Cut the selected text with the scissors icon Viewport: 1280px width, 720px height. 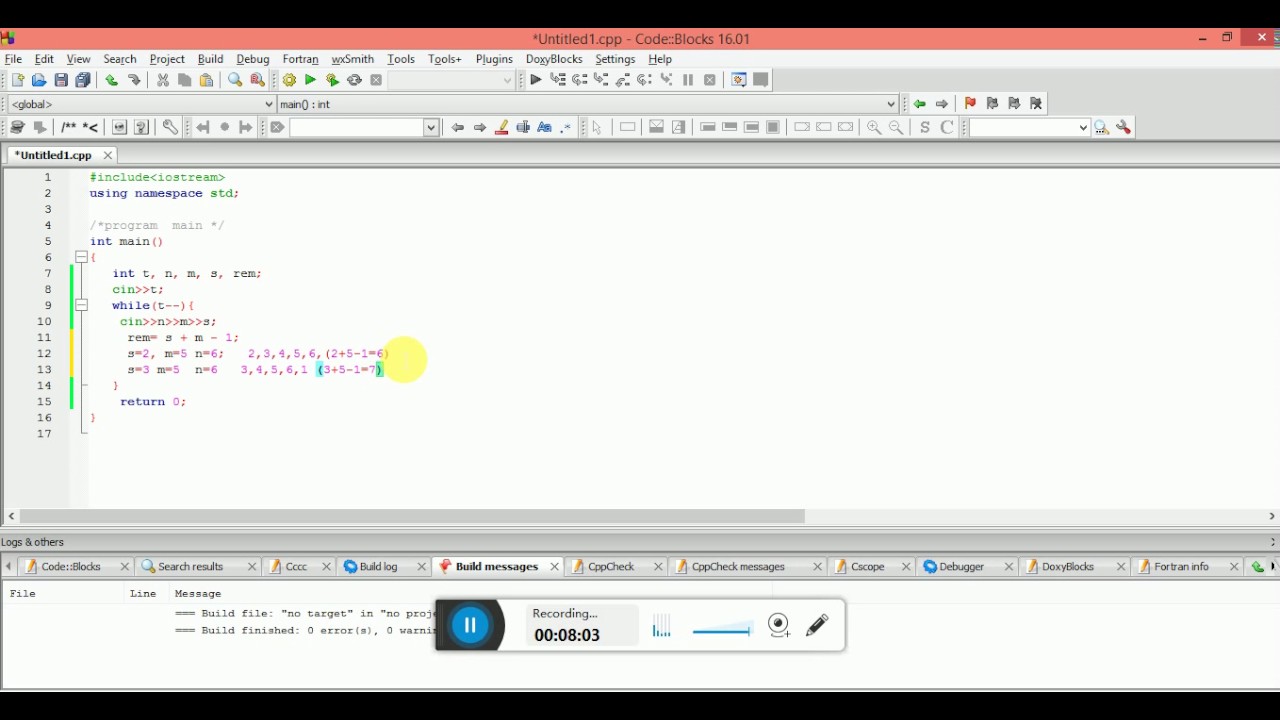pos(162,80)
